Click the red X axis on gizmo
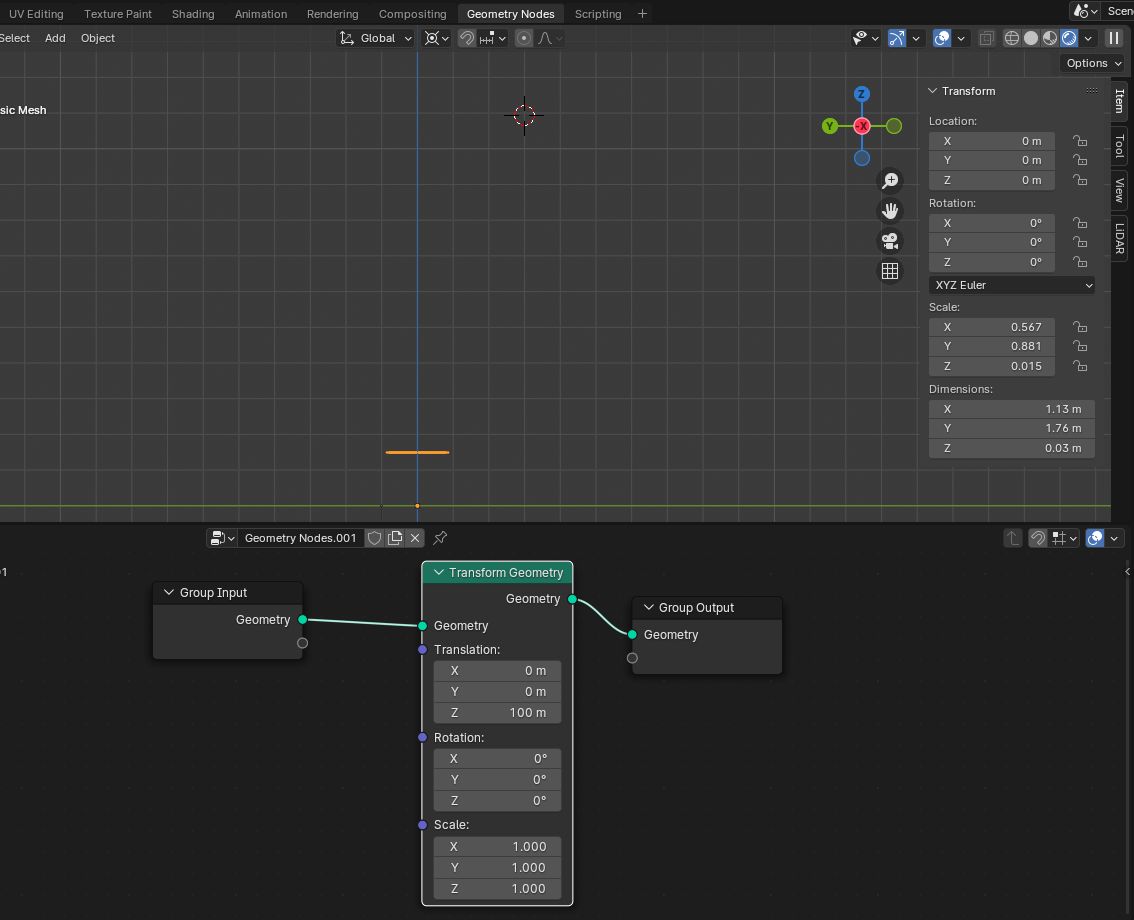The height and width of the screenshot is (920, 1134). [861, 127]
